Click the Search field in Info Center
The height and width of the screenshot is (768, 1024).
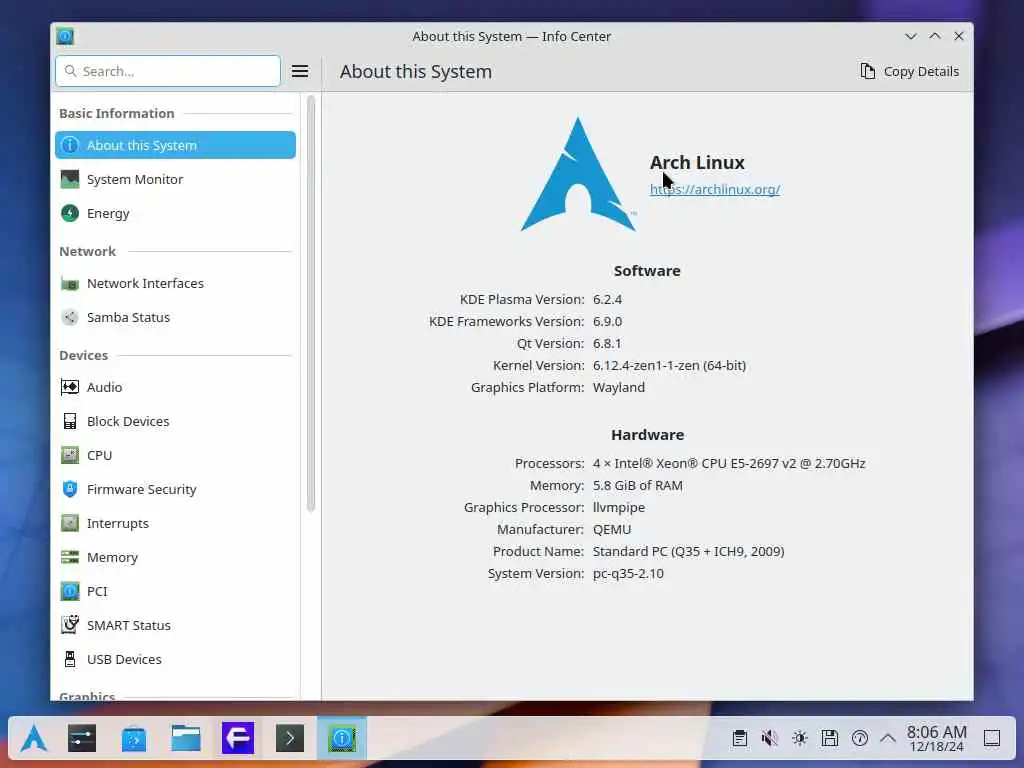168,71
